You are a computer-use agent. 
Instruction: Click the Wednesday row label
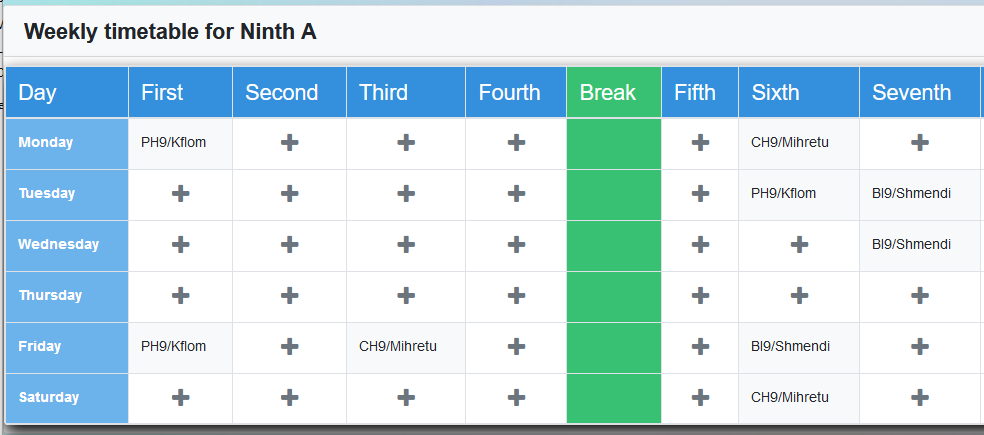58,244
